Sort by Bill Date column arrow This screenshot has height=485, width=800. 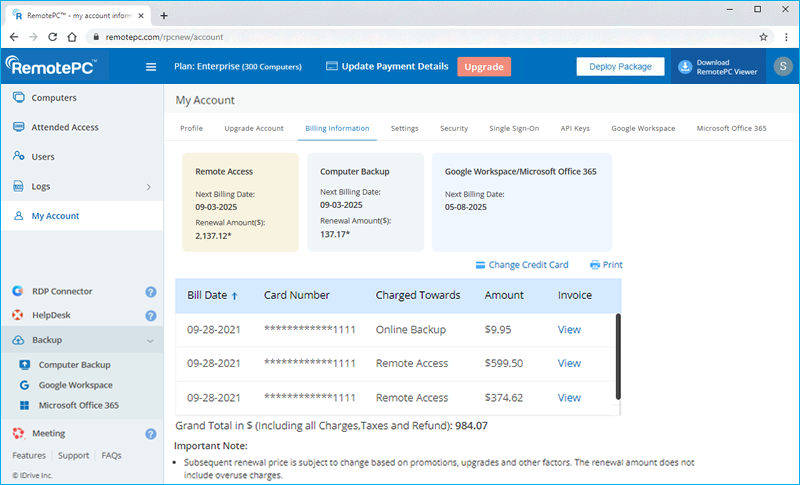point(235,296)
